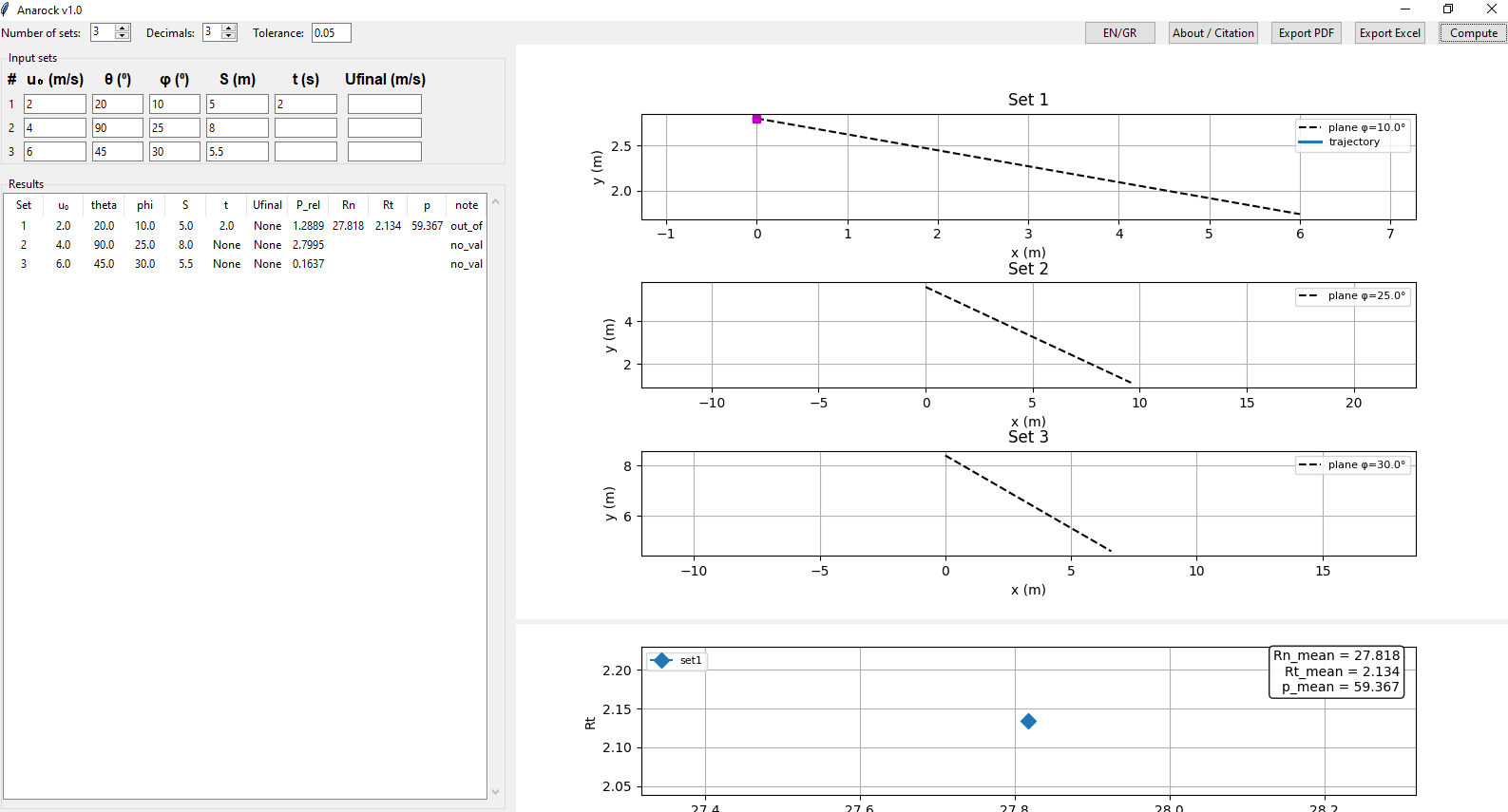Edit φ field containing 30
Screen dimensions: 1508x812
click(175, 151)
